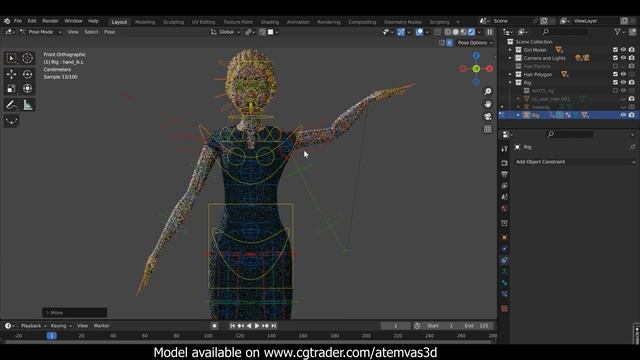Viewport: 640px width, 360px height.
Task: Open the Bone properties tab
Action: [x=504, y=283]
